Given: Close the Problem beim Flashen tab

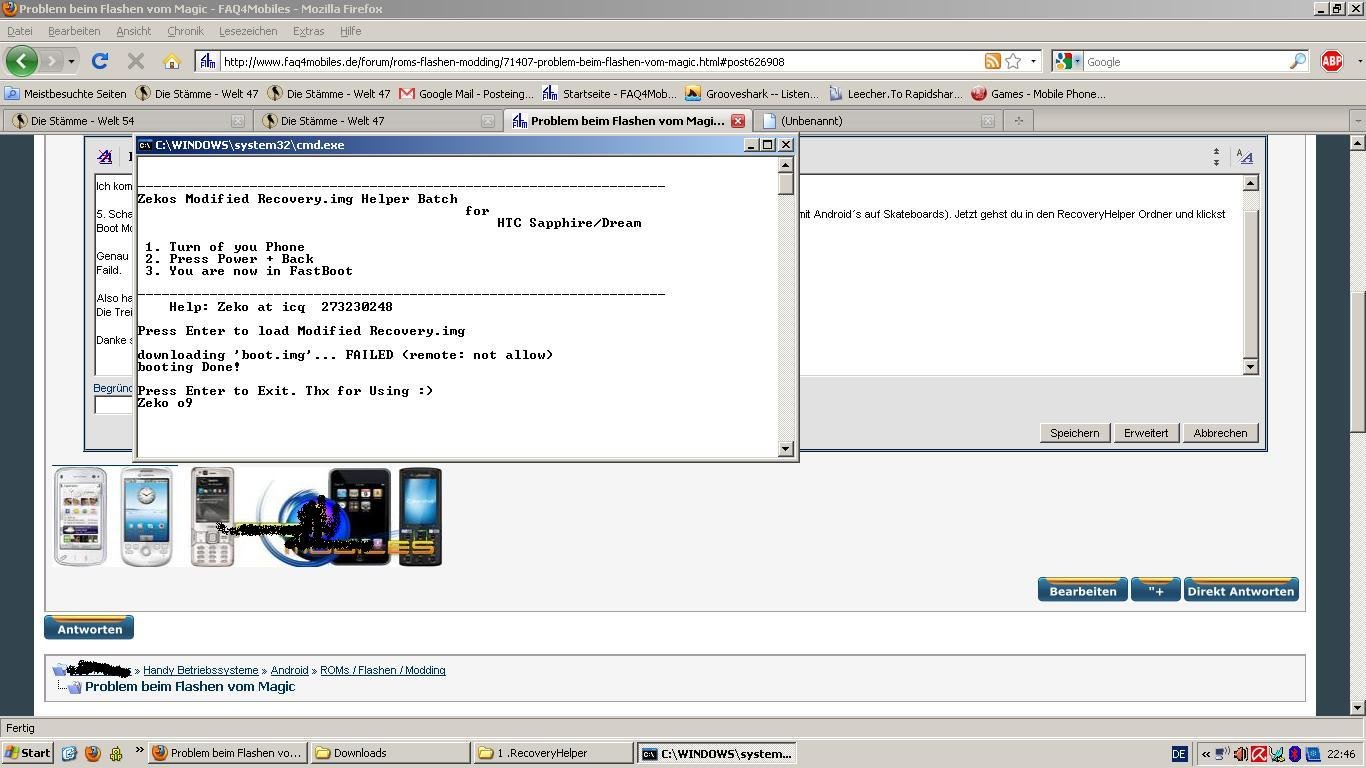Looking at the screenshot, I should point(737,121).
